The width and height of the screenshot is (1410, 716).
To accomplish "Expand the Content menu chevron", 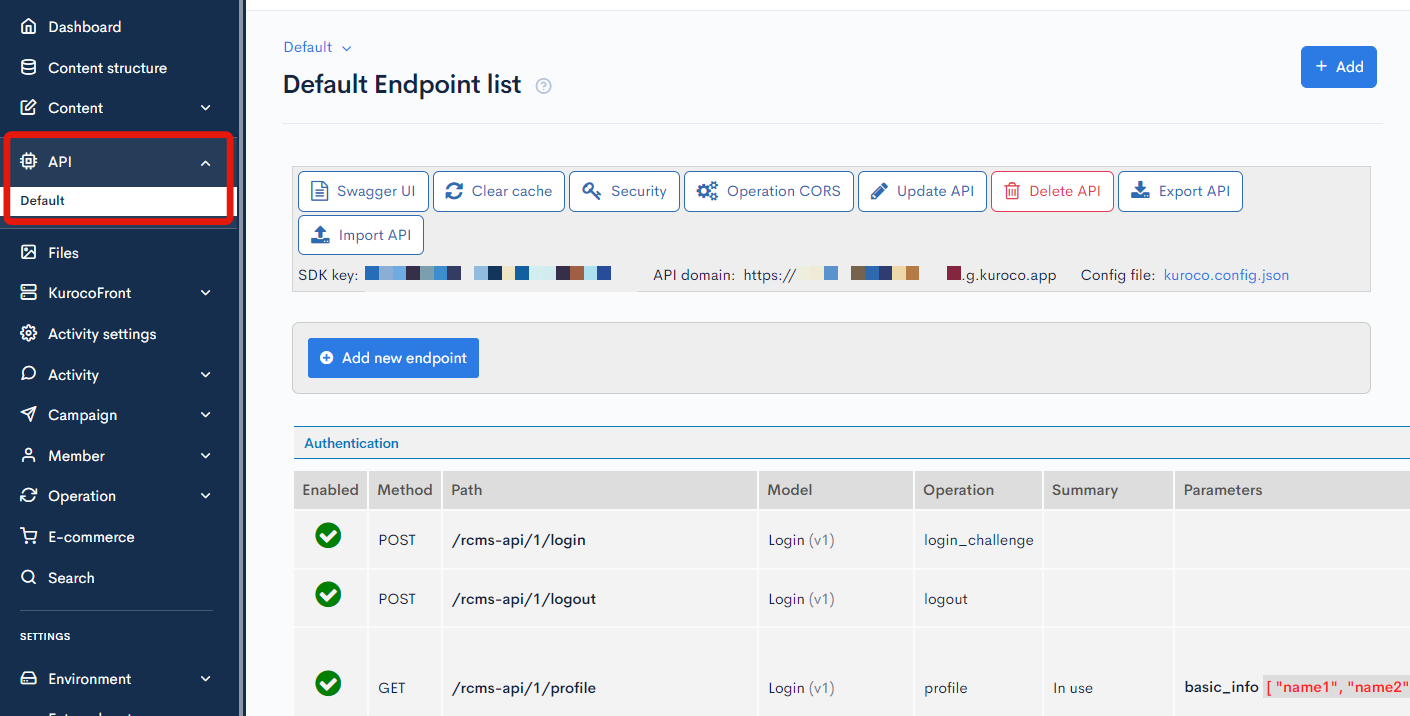I will coord(206,108).
